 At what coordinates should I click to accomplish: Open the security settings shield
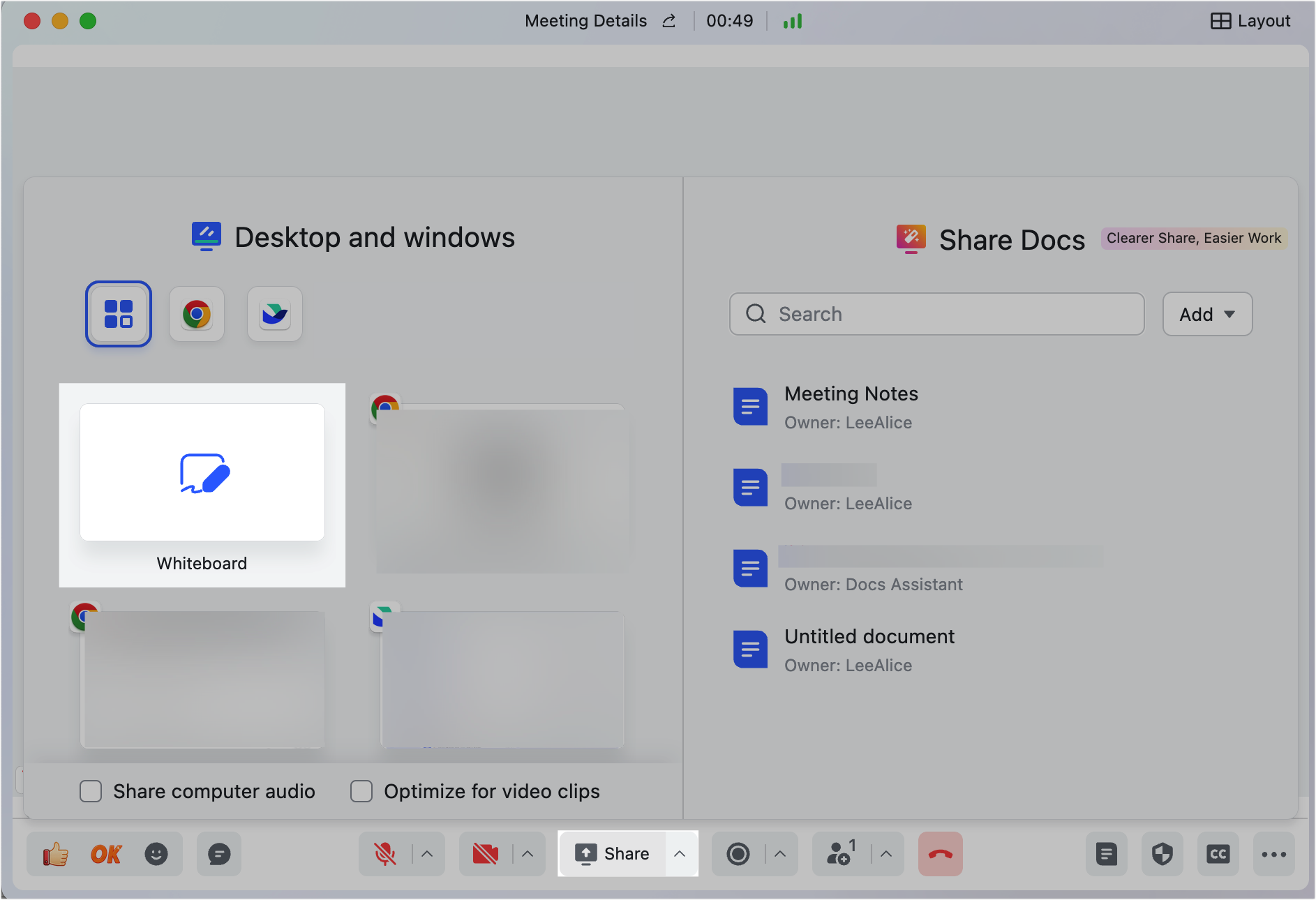coord(1162,854)
